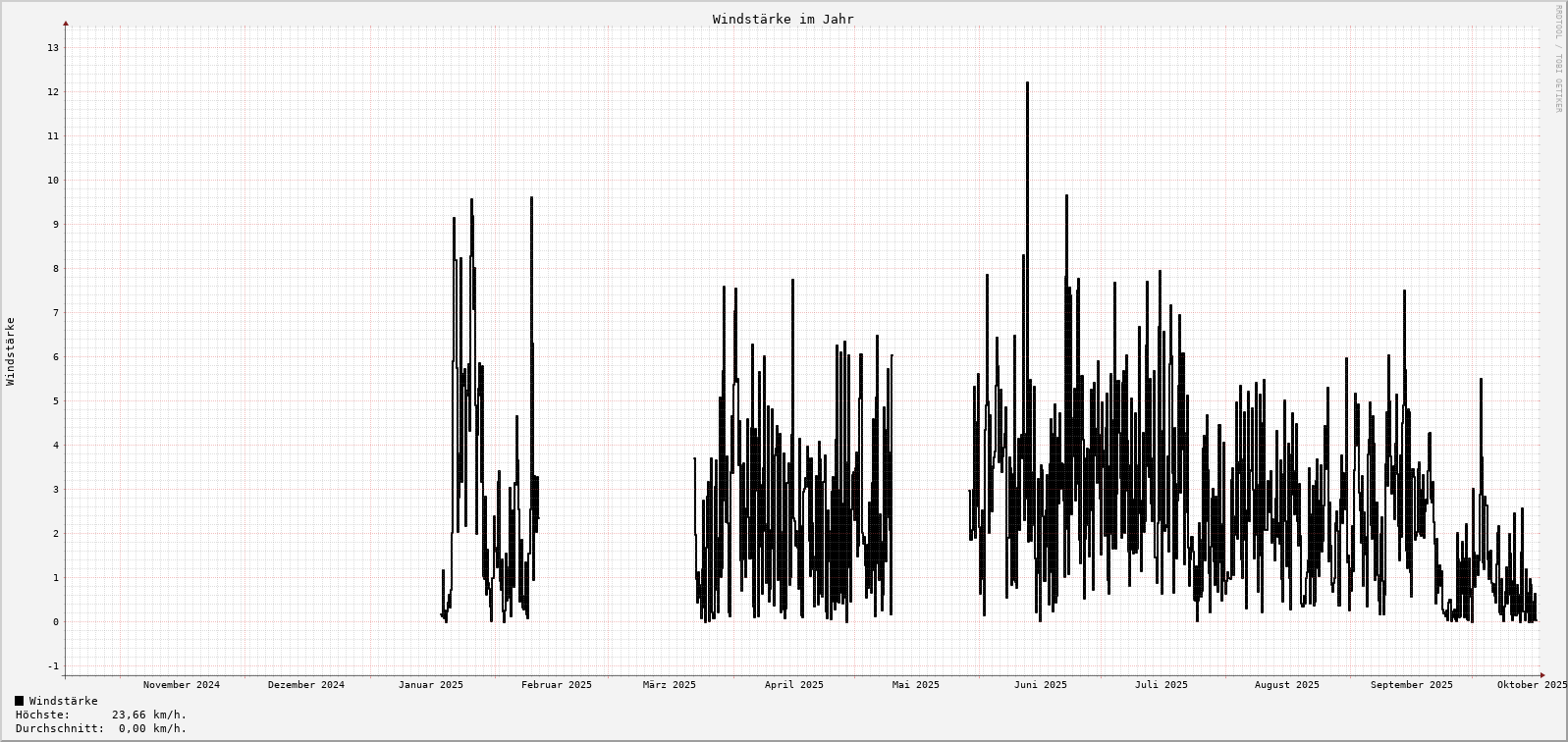Select the Dezember 2024 axis label
The height and width of the screenshot is (742, 1568).
coord(306,685)
